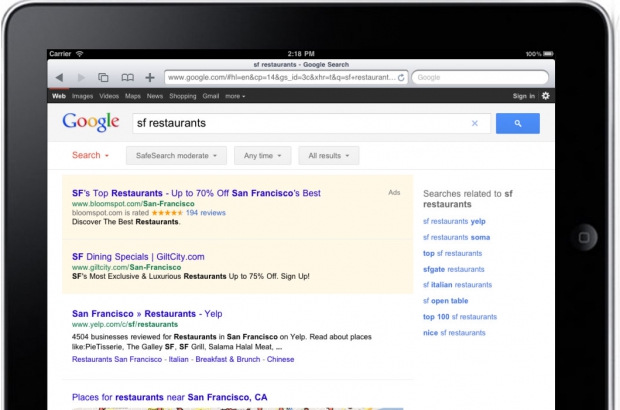Open the bookmarks book icon
The width and height of the screenshot is (620, 410).
127,77
